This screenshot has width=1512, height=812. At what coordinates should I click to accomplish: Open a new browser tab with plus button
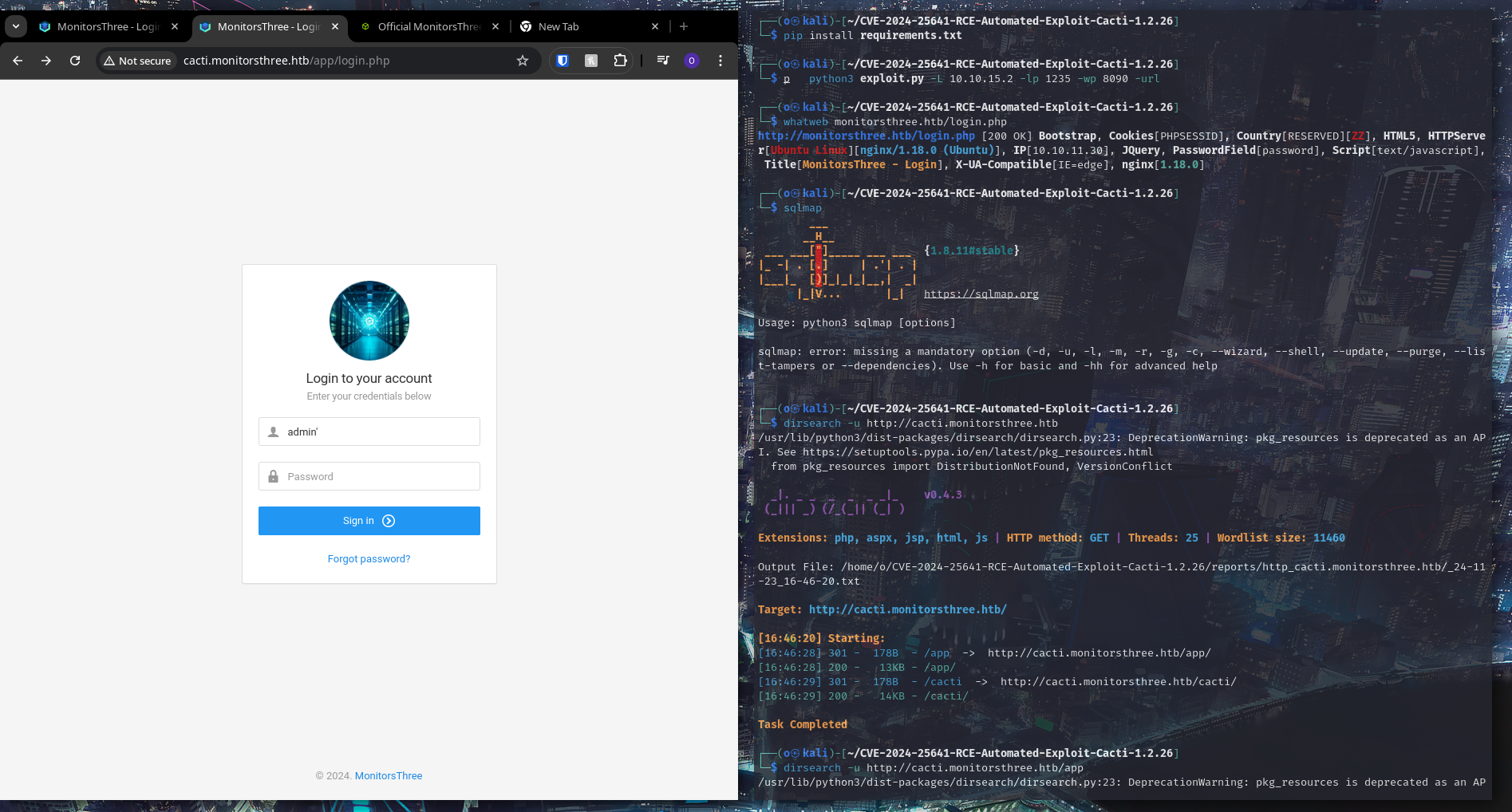pos(684,26)
